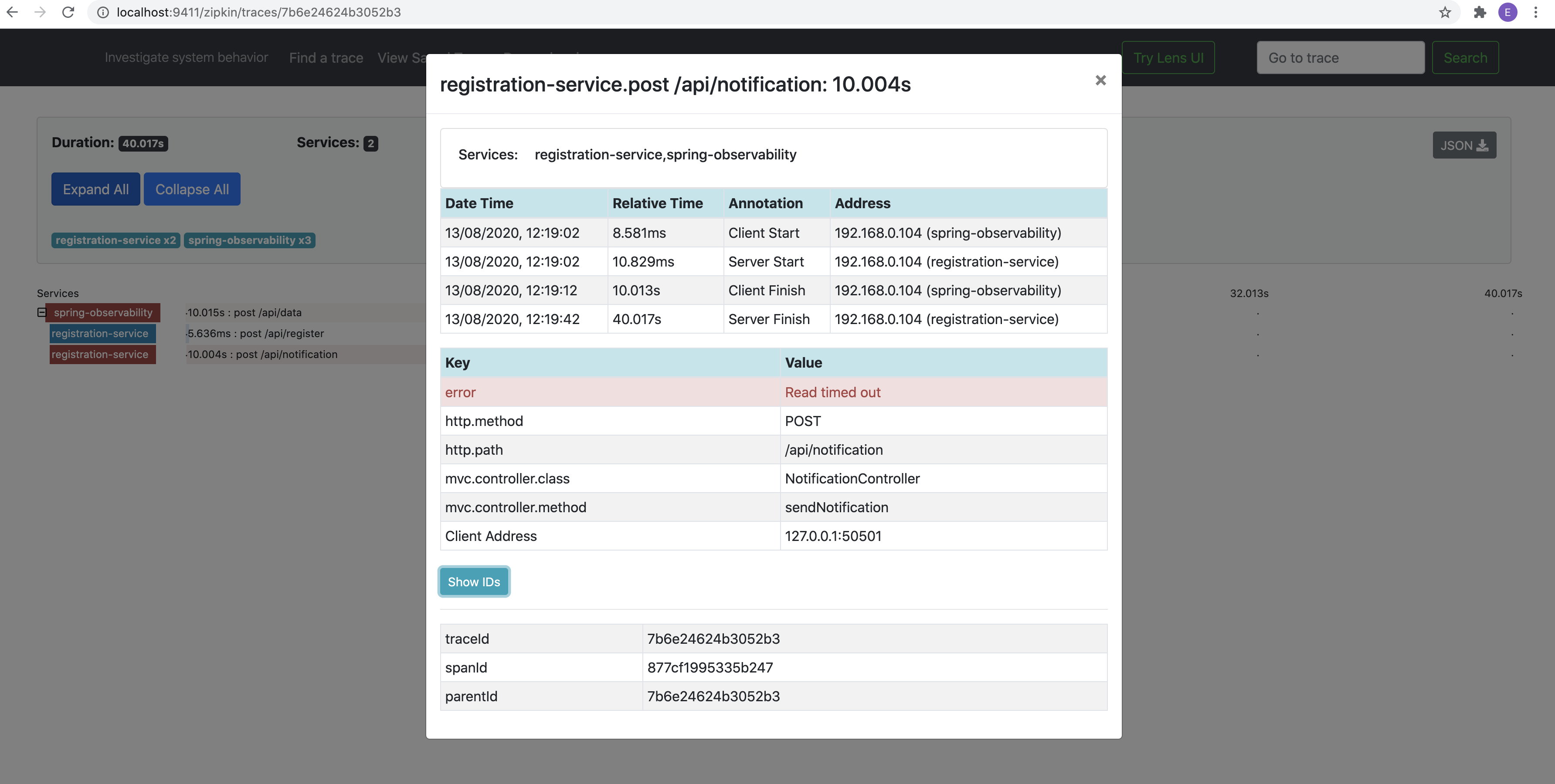Focus the Go to trace input field
The height and width of the screenshot is (784, 1555).
pyautogui.click(x=1340, y=58)
